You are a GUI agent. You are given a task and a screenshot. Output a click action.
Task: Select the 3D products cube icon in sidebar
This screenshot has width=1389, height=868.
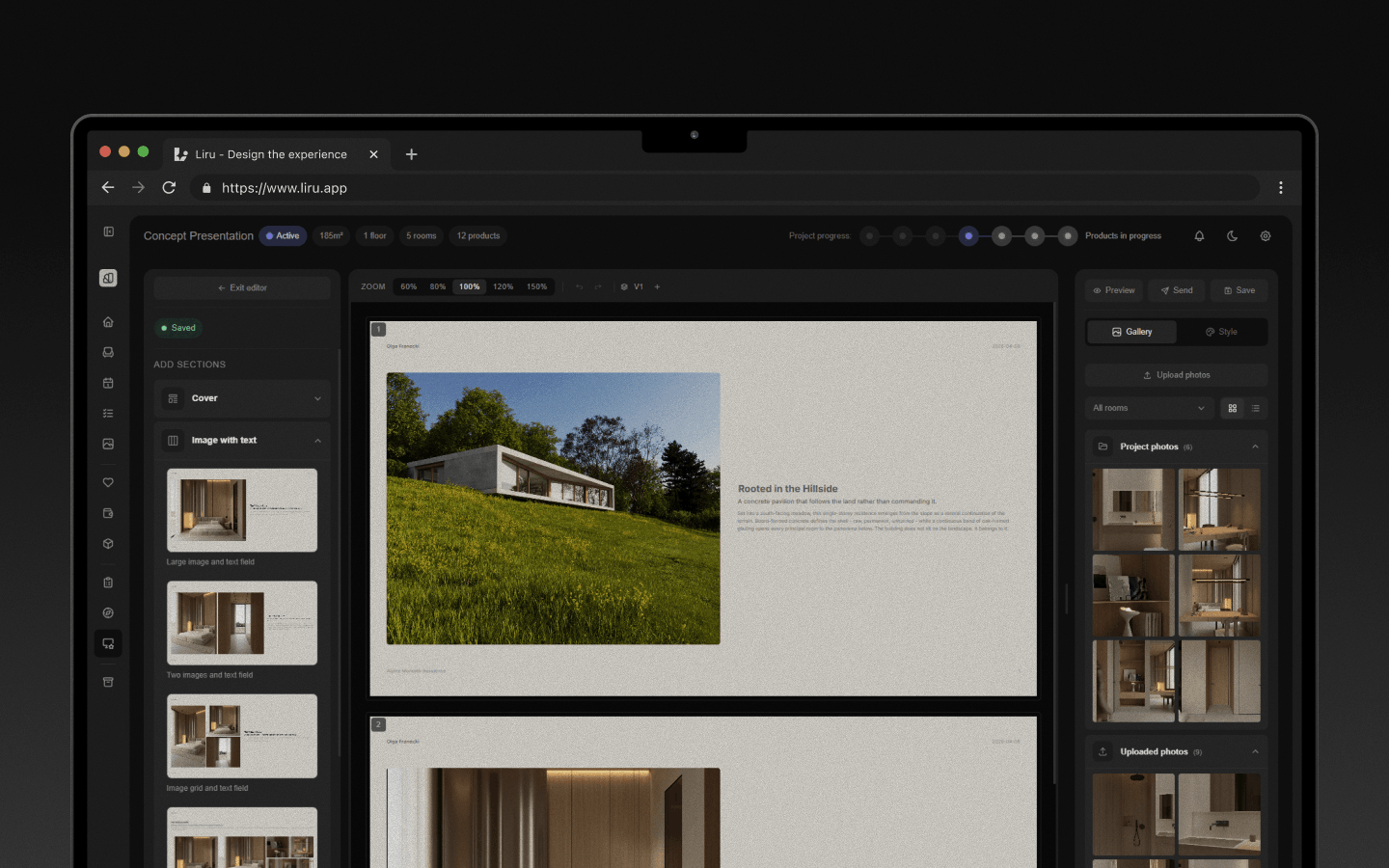click(x=108, y=543)
